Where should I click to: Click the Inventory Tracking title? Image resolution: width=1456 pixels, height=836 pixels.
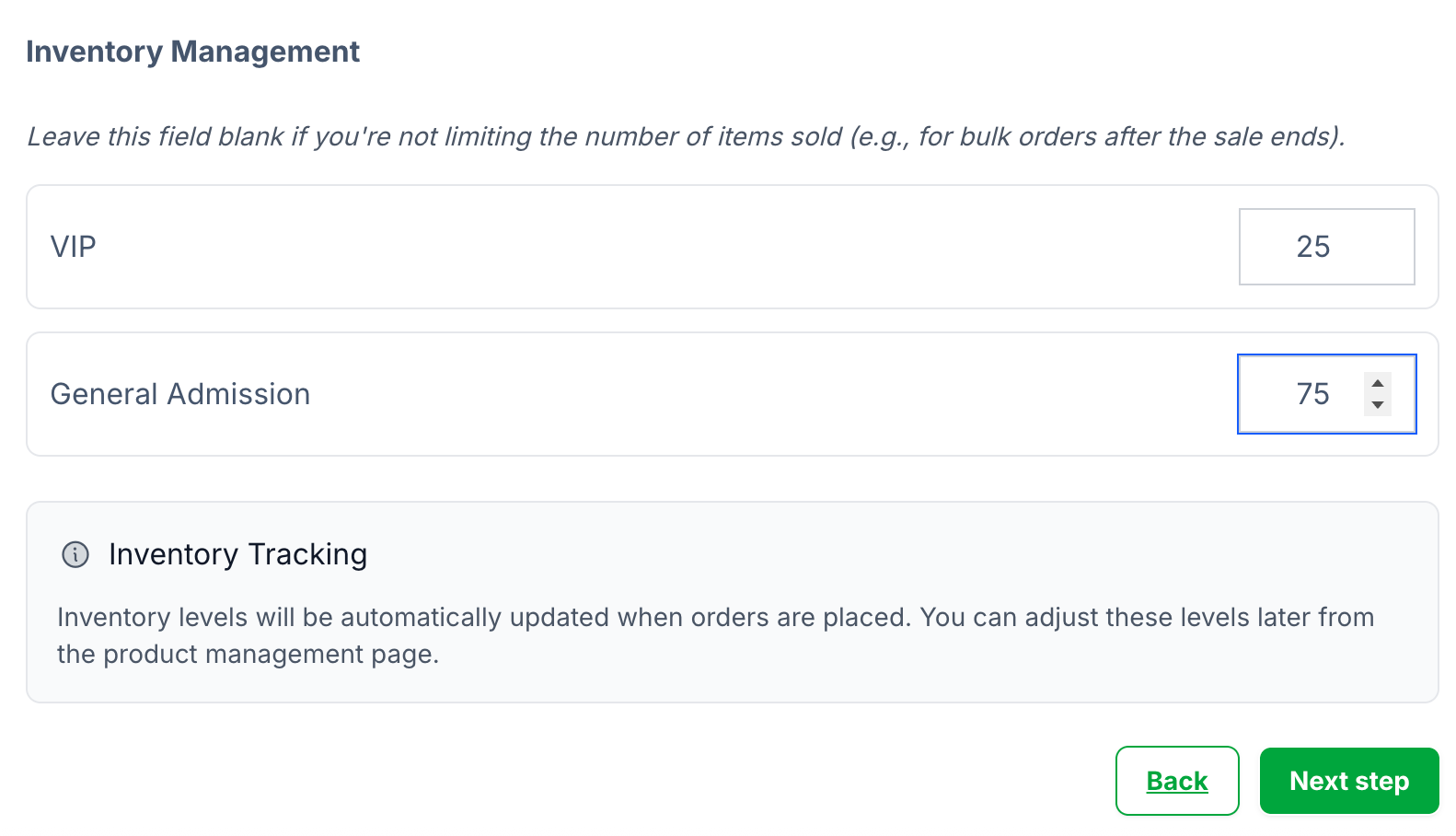(x=237, y=554)
